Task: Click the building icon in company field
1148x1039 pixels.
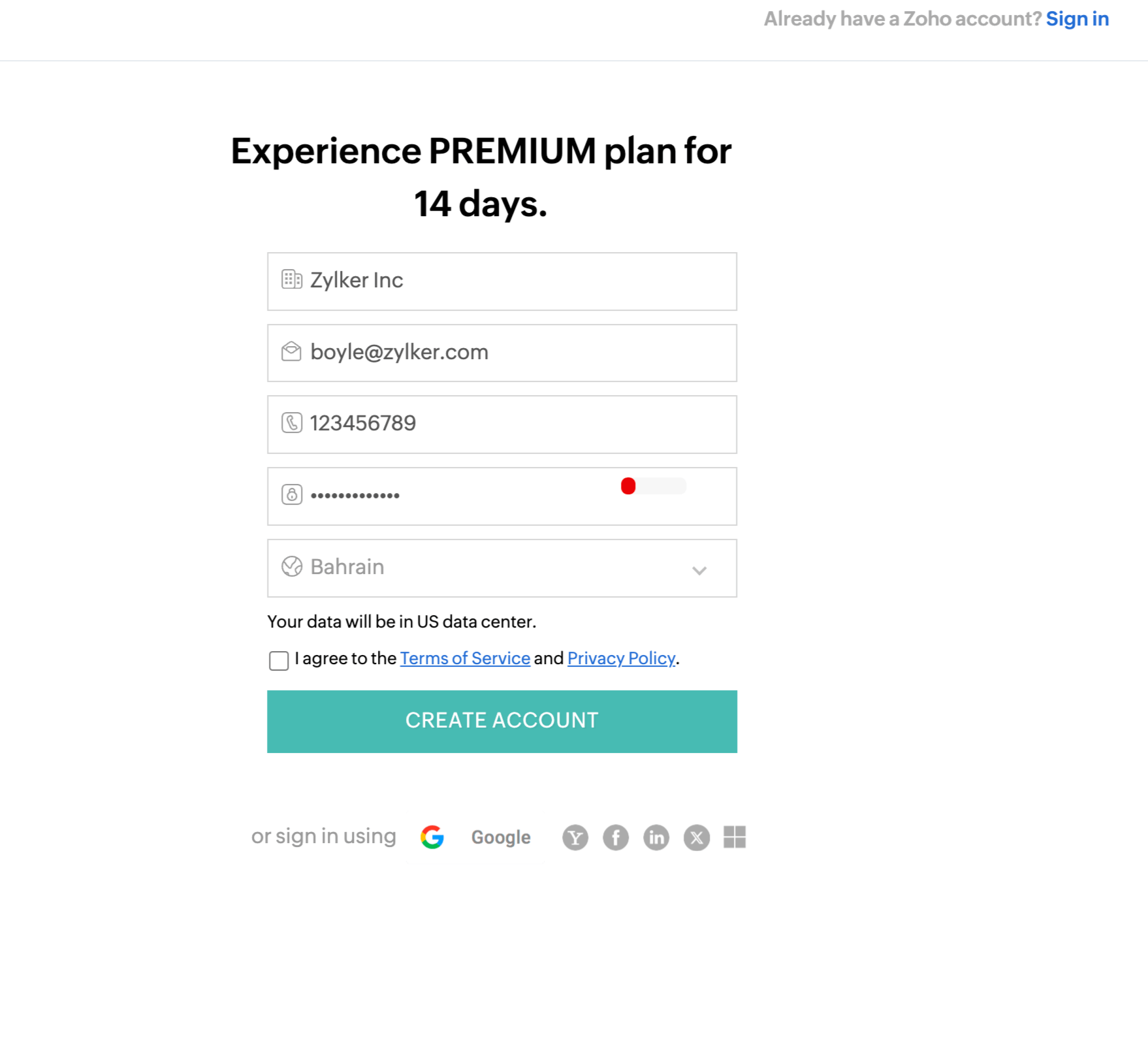Action: (x=291, y=280)
